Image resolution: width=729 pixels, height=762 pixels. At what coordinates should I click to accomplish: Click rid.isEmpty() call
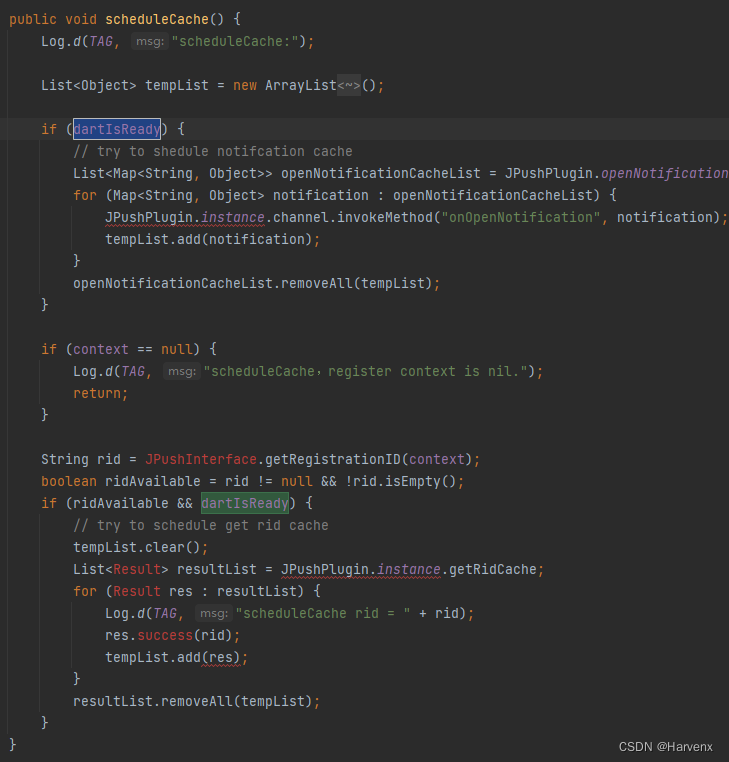coord(404,482)
